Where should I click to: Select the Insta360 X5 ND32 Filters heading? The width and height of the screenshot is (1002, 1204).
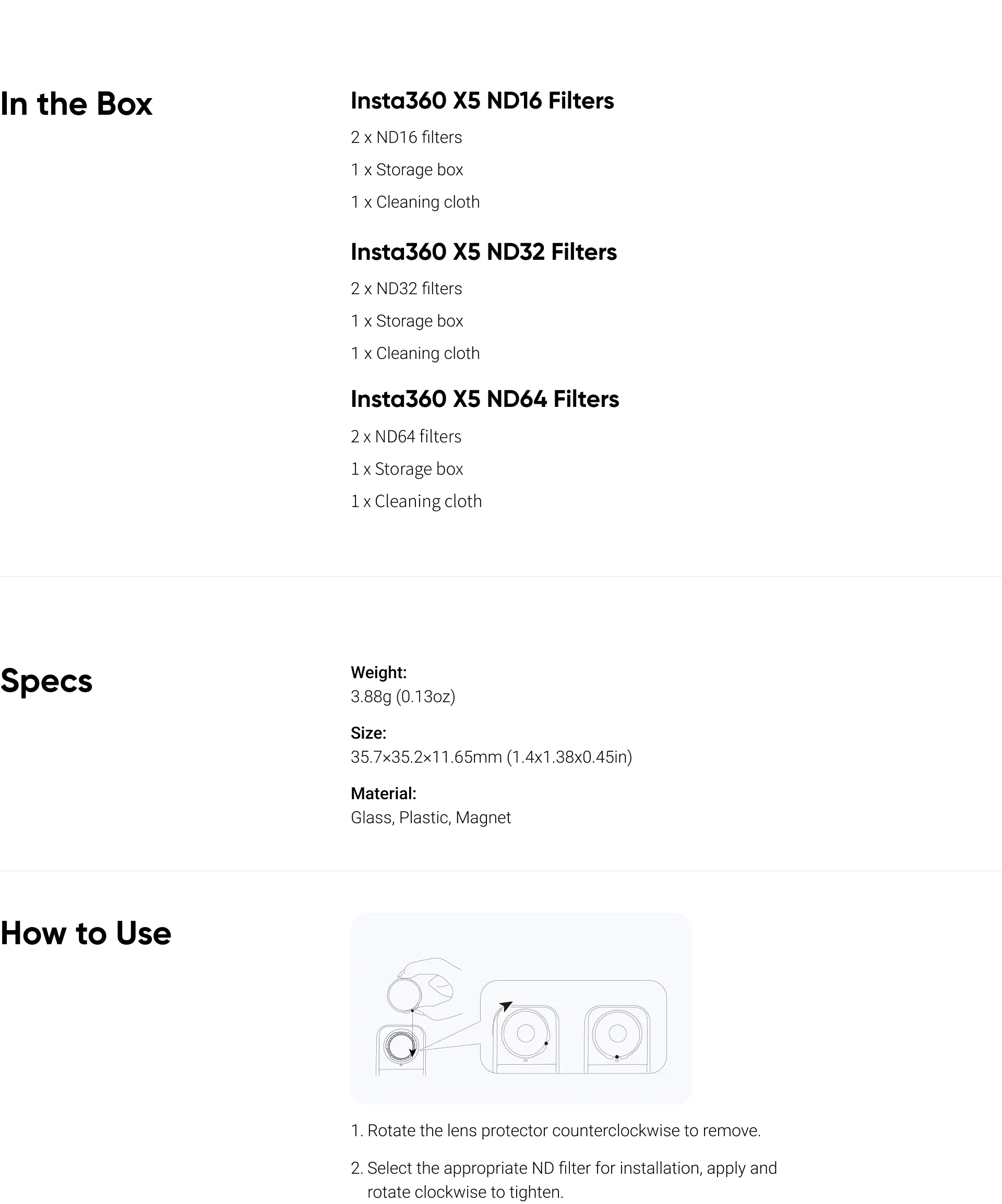coord(483,252)
